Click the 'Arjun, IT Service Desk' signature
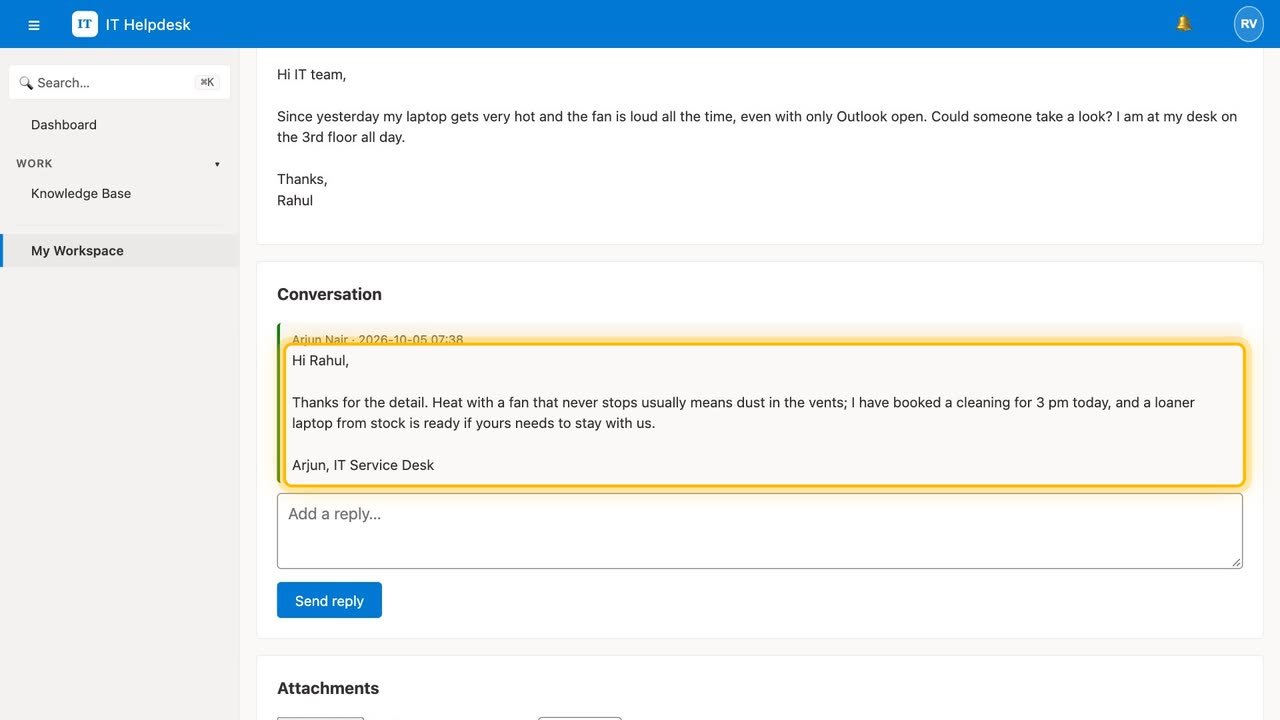The height and width of the screenshot is (720, 1280). pyautogui.click(x=363, y=465)
